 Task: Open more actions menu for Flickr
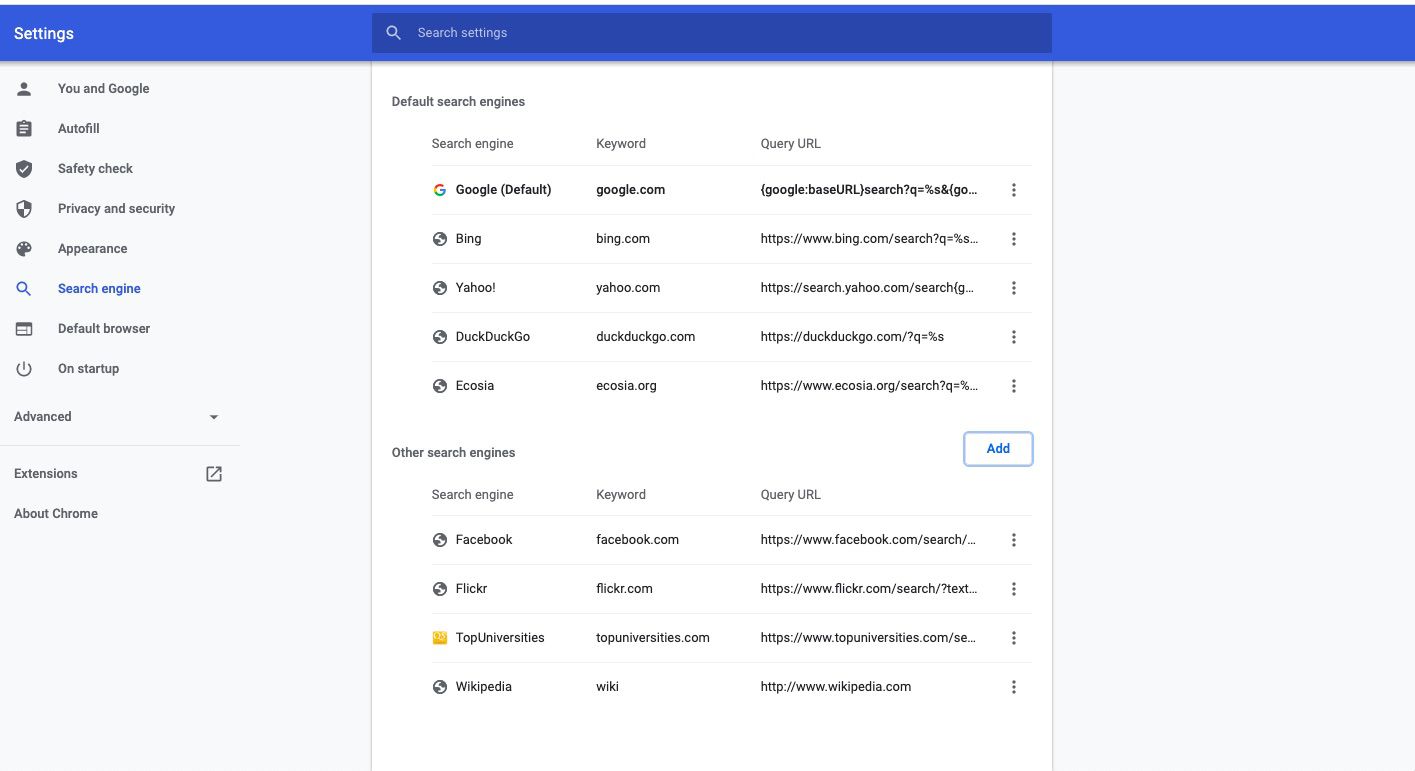coord(1014,589)
